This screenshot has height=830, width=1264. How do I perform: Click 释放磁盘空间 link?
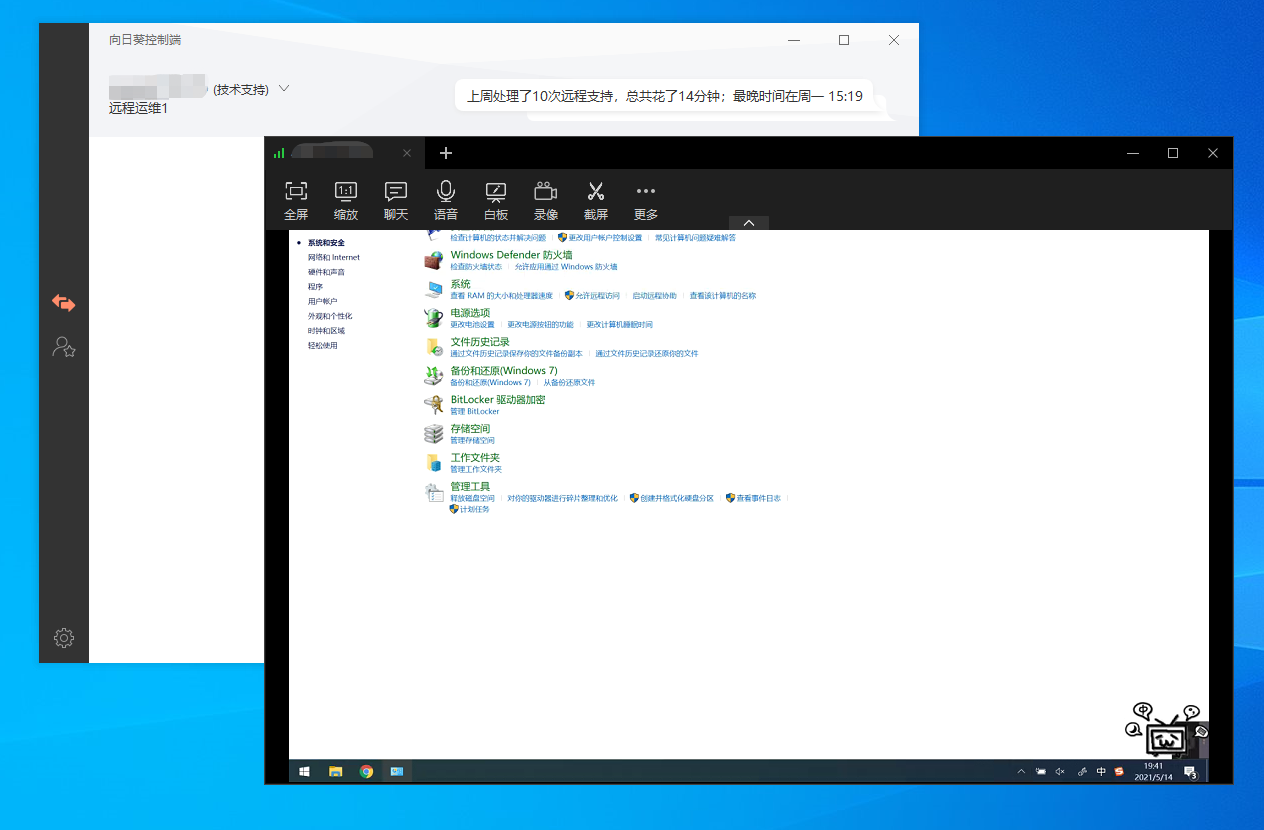click(x=472, y=498)
